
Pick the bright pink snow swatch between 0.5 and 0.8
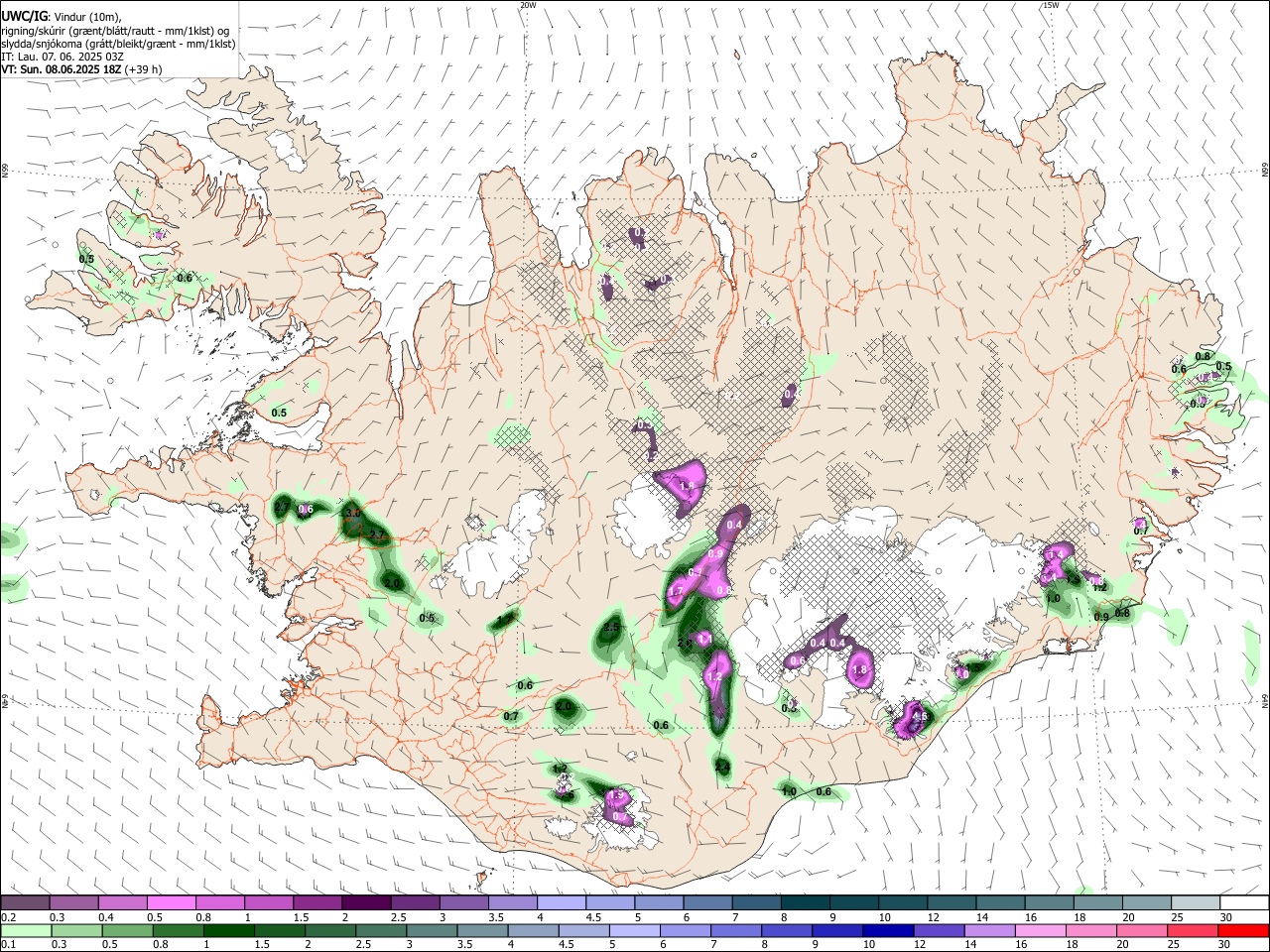pos(172,903)
